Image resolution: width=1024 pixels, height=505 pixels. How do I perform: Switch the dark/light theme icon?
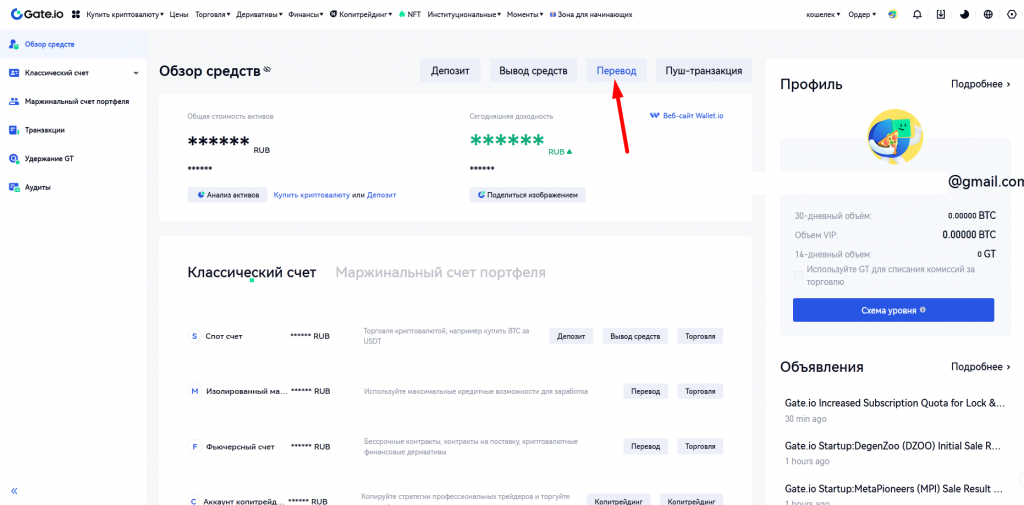pyautogui.click(x=964, y=15)
